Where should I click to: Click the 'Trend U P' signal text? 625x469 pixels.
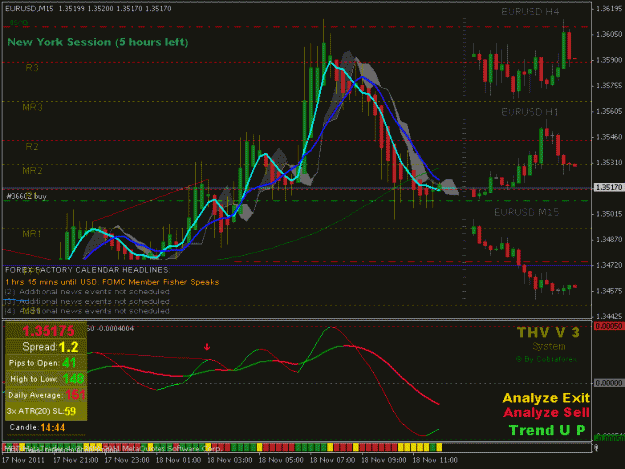coord(547,430)
